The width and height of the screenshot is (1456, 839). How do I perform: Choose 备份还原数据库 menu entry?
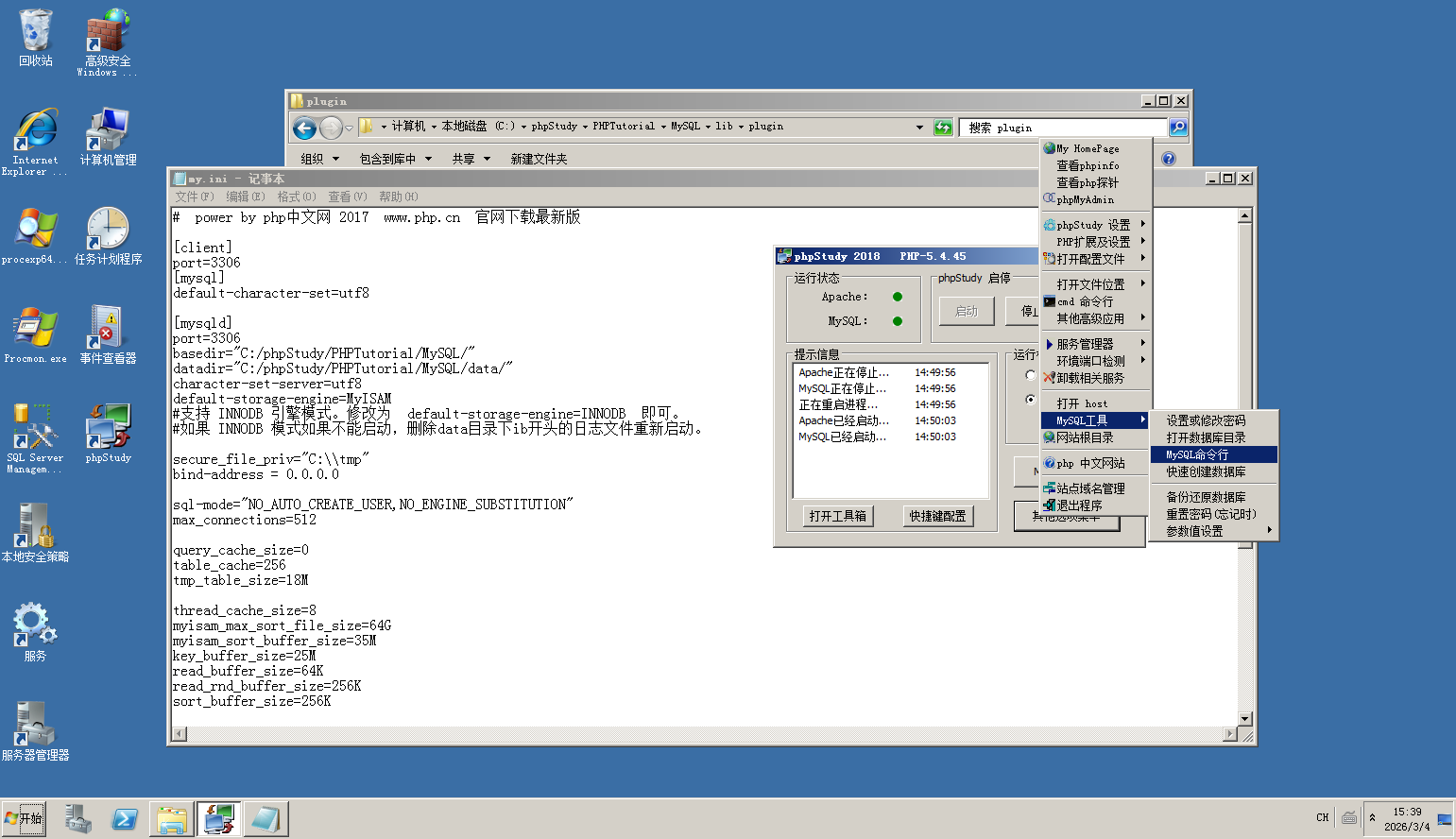[x=1214, y=497]
